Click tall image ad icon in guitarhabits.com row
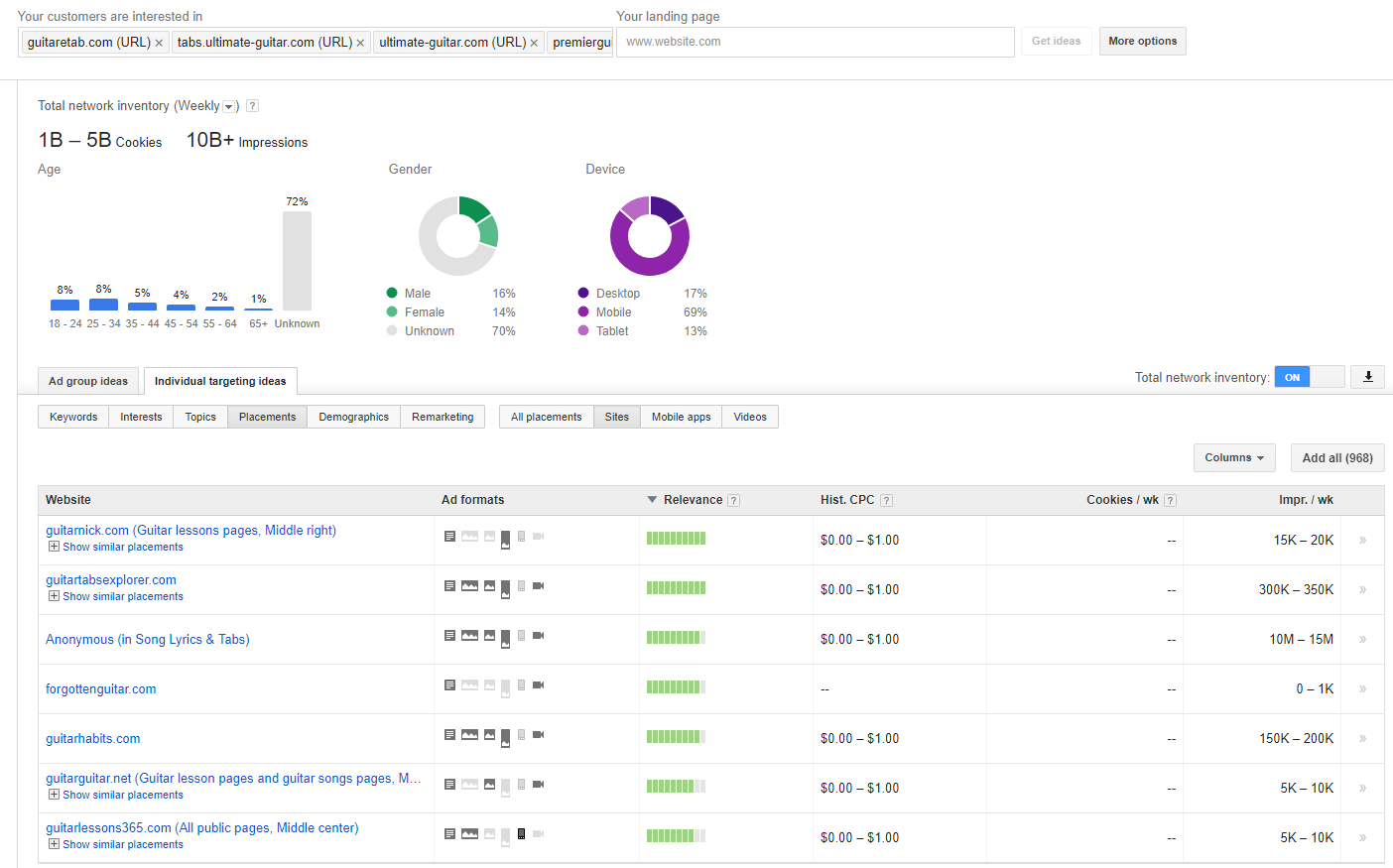 point(505,737)
